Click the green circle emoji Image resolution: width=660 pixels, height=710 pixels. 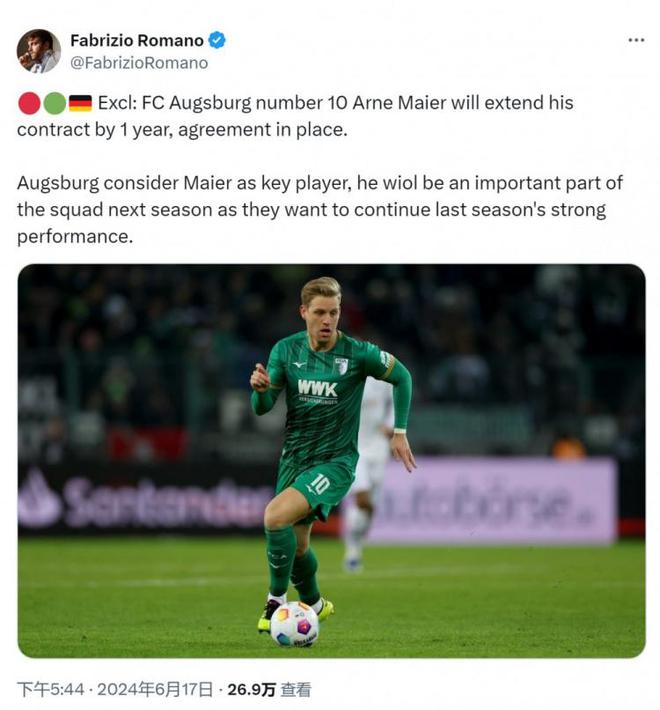(55, 103)
